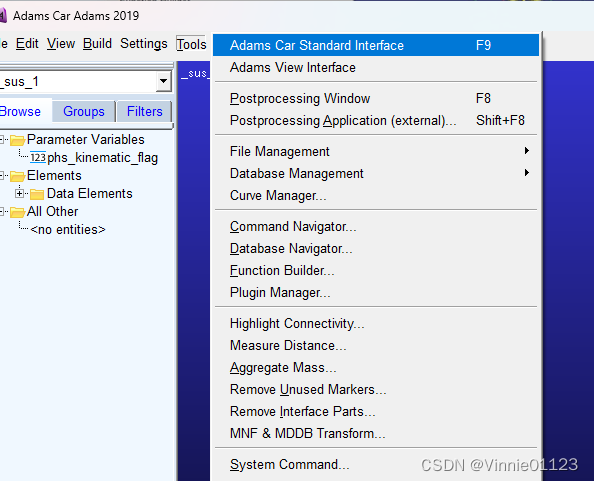This screenshot has height=481, width=594.
Task: Collapse the Parameter Variables folder
Action: click(x=2, y=140)
